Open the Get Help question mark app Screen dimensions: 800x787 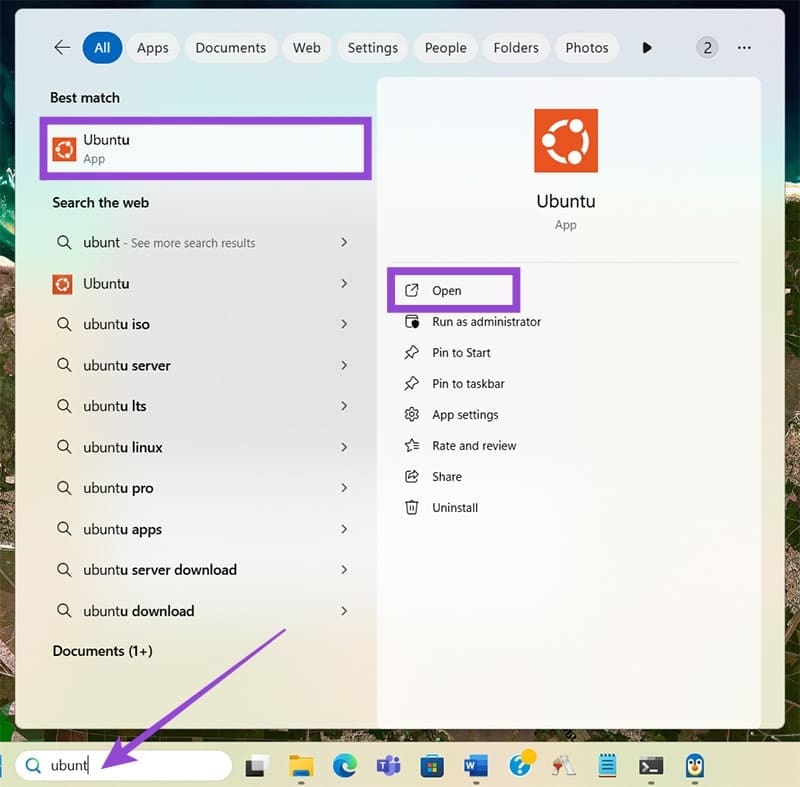(521, 764)
